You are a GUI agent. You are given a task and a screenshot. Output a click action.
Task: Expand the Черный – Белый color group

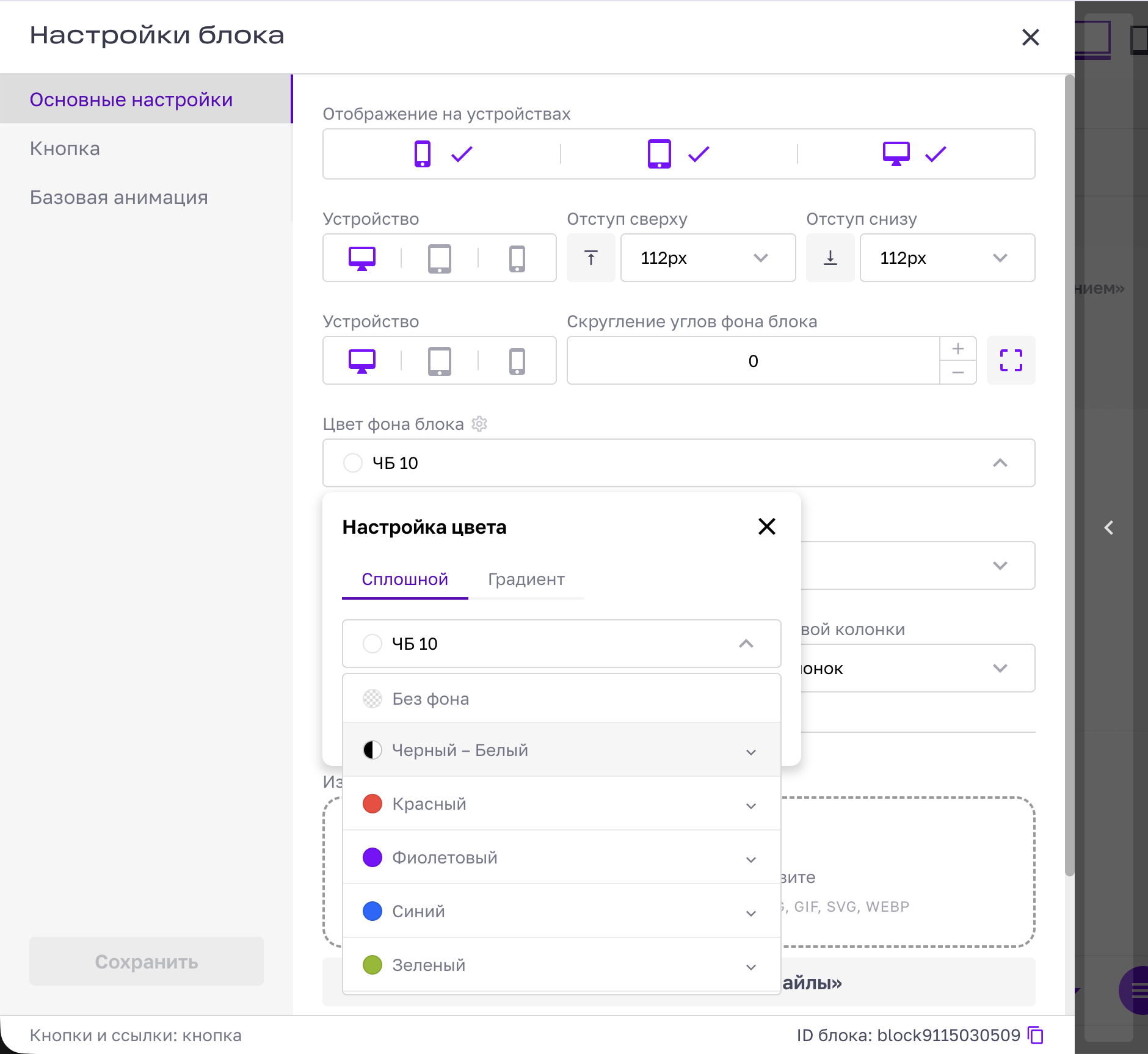562,750
